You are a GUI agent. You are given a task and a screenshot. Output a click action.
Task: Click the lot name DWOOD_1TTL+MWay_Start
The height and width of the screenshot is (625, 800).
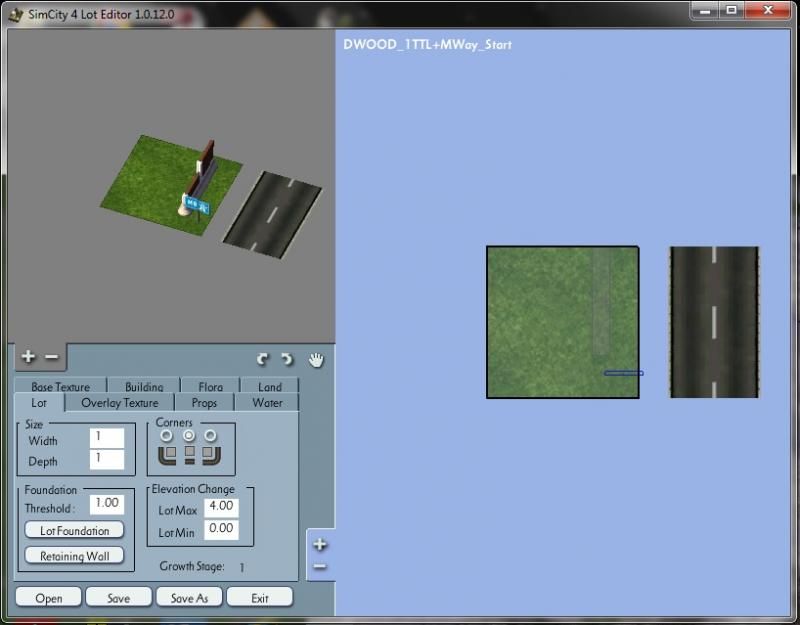pyautogui.click(x=427, y=44)
